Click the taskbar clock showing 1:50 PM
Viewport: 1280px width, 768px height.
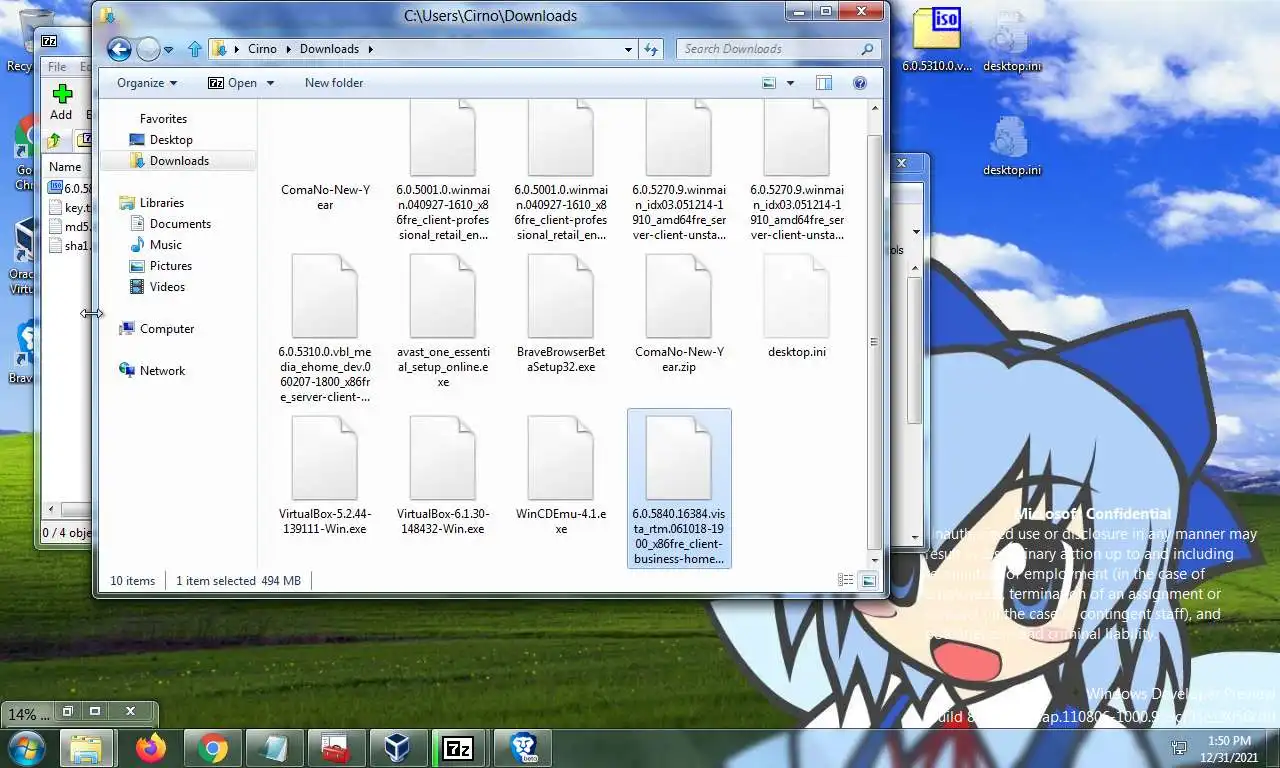[1229, 749]
